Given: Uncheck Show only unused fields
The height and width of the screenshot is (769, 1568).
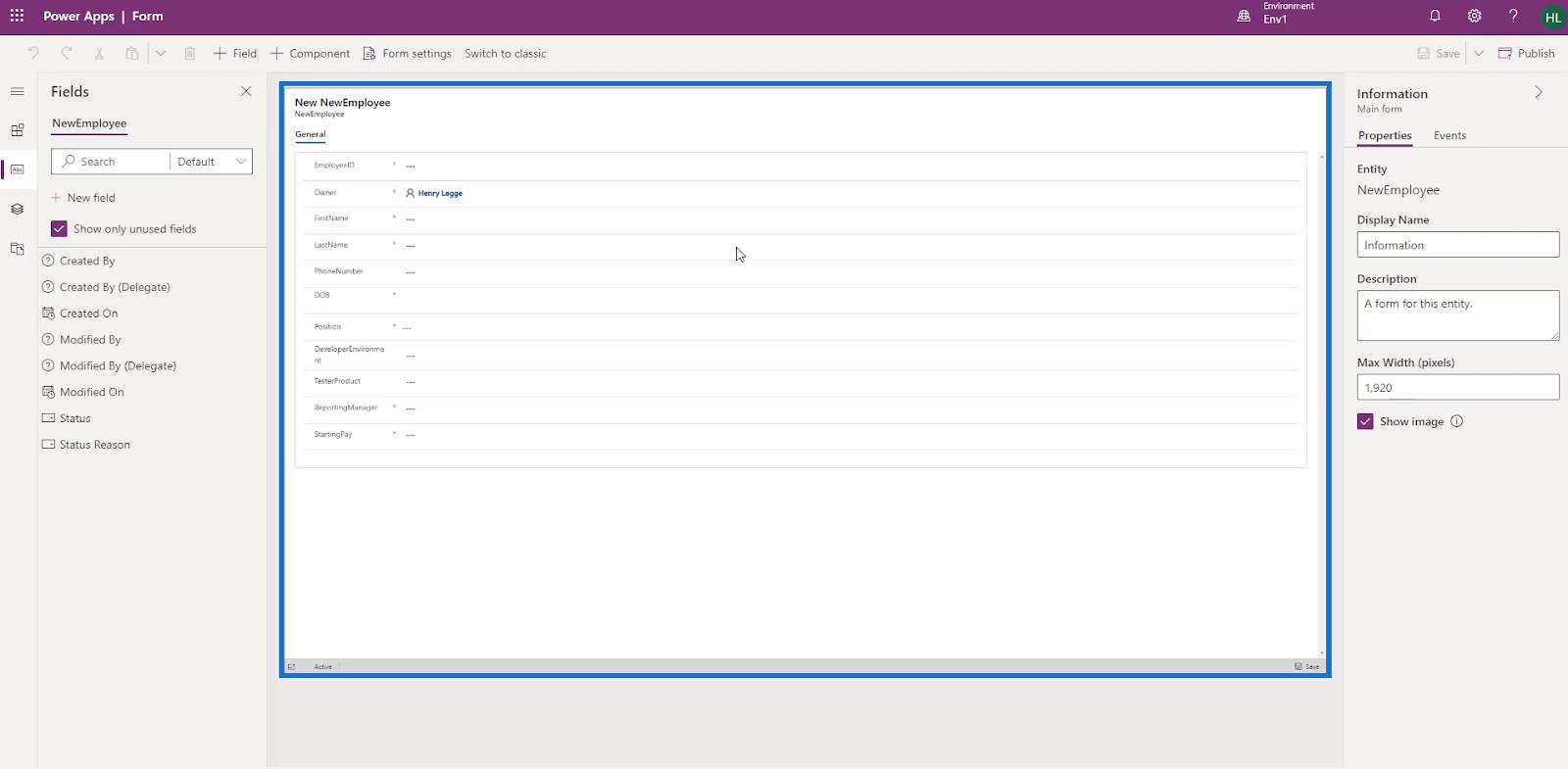Looking at the screenshot, I should click(x=59, y=228).
